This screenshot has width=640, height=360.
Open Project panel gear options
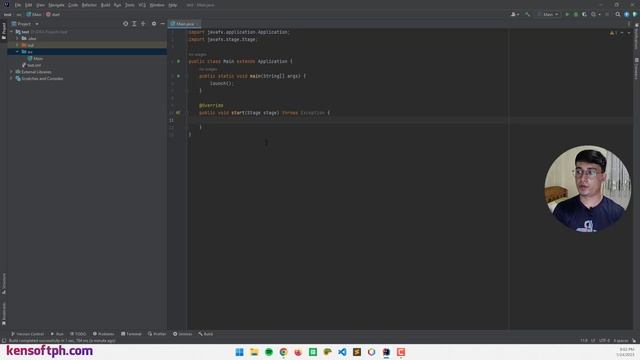pyautogui.click(x=154, y=24)
